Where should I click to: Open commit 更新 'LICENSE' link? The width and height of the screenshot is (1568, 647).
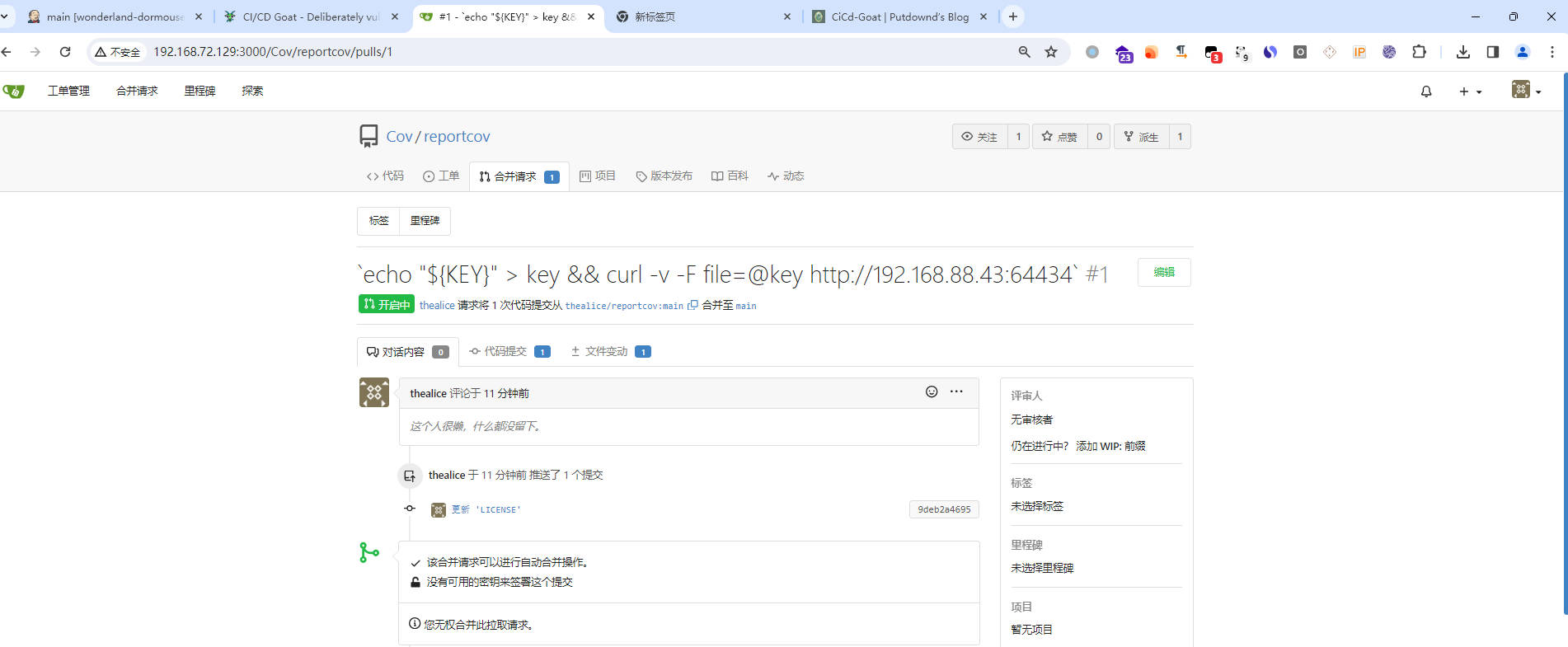click(x=486, y=510)
